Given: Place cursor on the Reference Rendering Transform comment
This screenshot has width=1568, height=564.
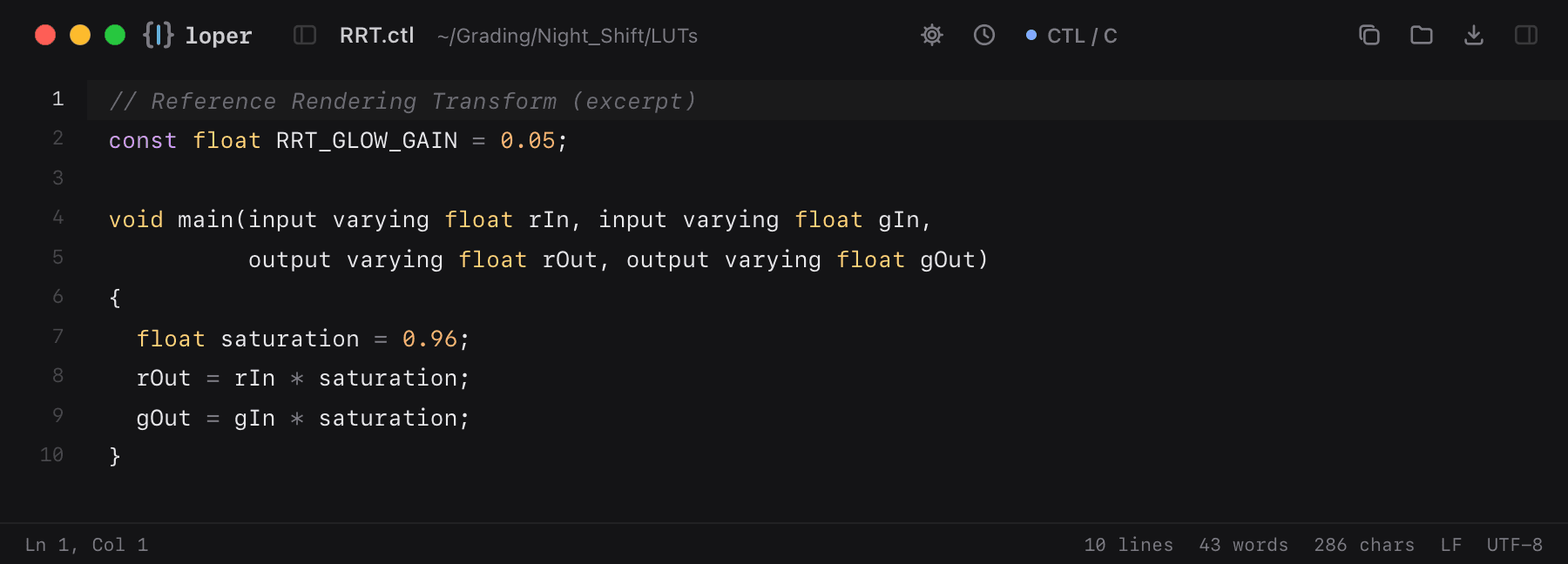Looking at the screenshot, I should click(x=402, y=101).
